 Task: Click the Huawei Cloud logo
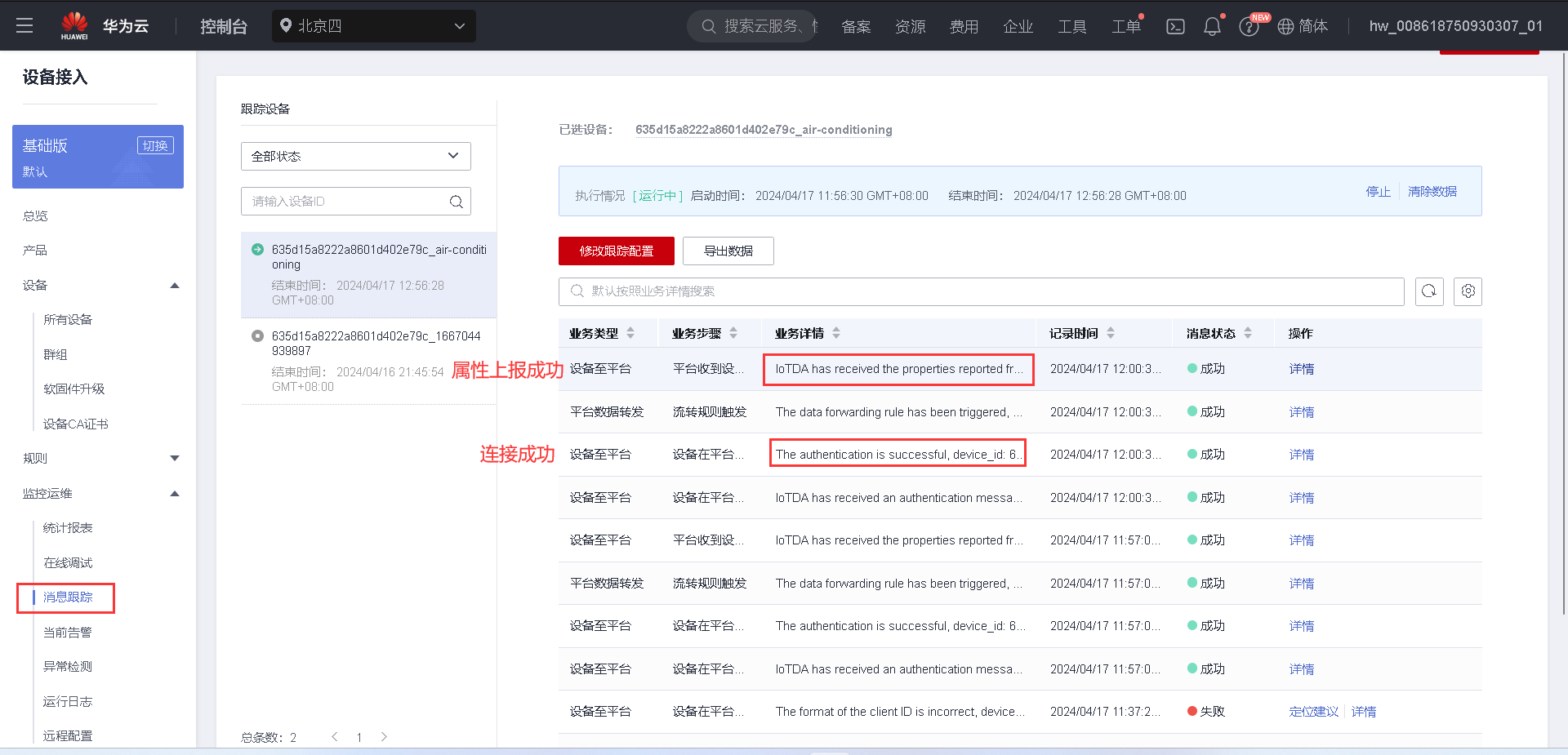point(75,25)
